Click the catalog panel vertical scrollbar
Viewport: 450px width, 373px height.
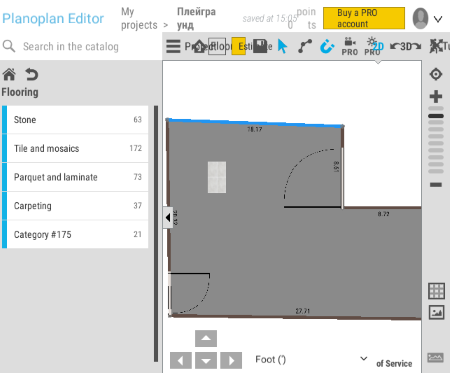tap(156, 233)
